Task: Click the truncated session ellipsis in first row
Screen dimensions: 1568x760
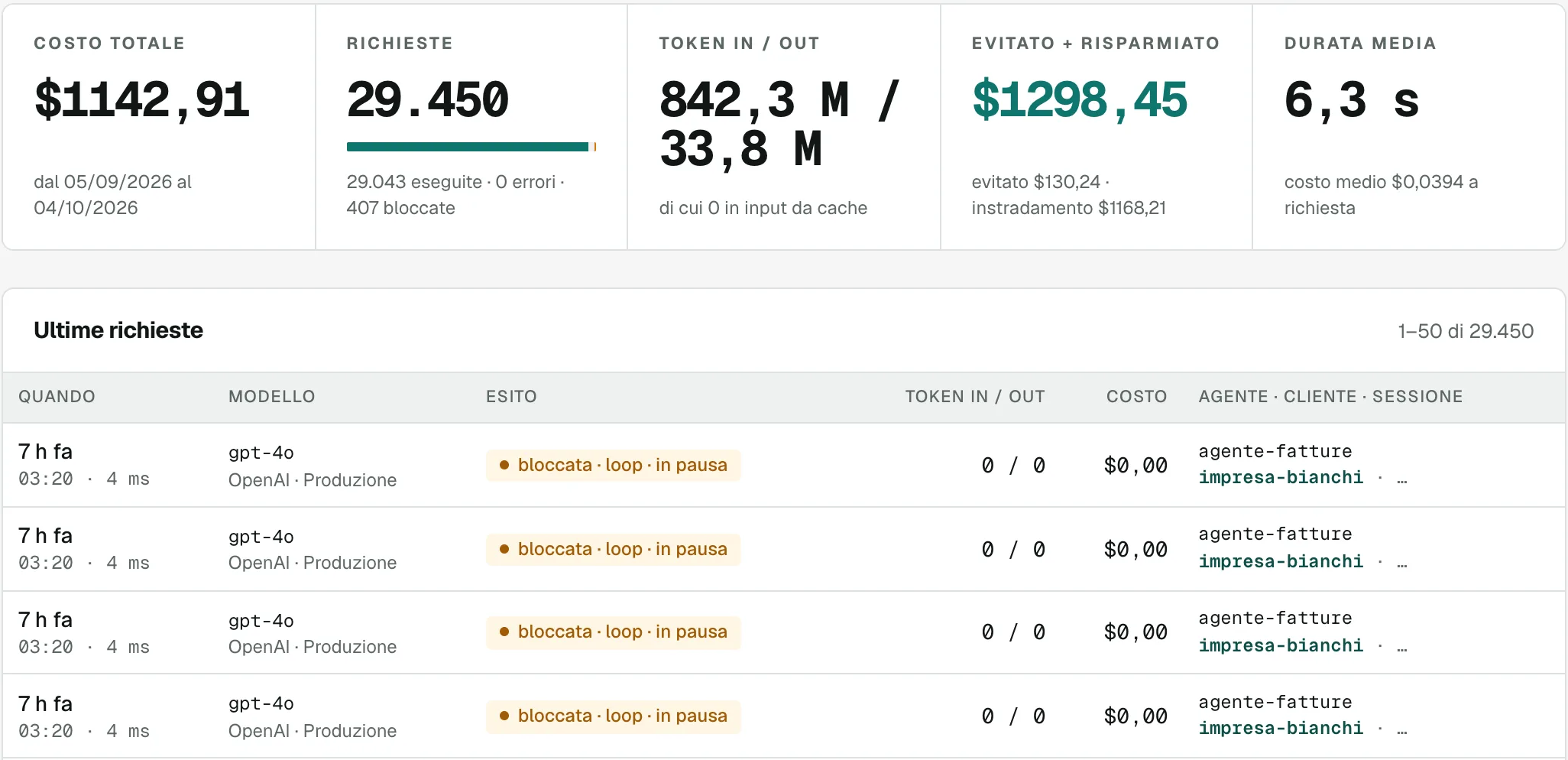Action: tap(1401, 479)
